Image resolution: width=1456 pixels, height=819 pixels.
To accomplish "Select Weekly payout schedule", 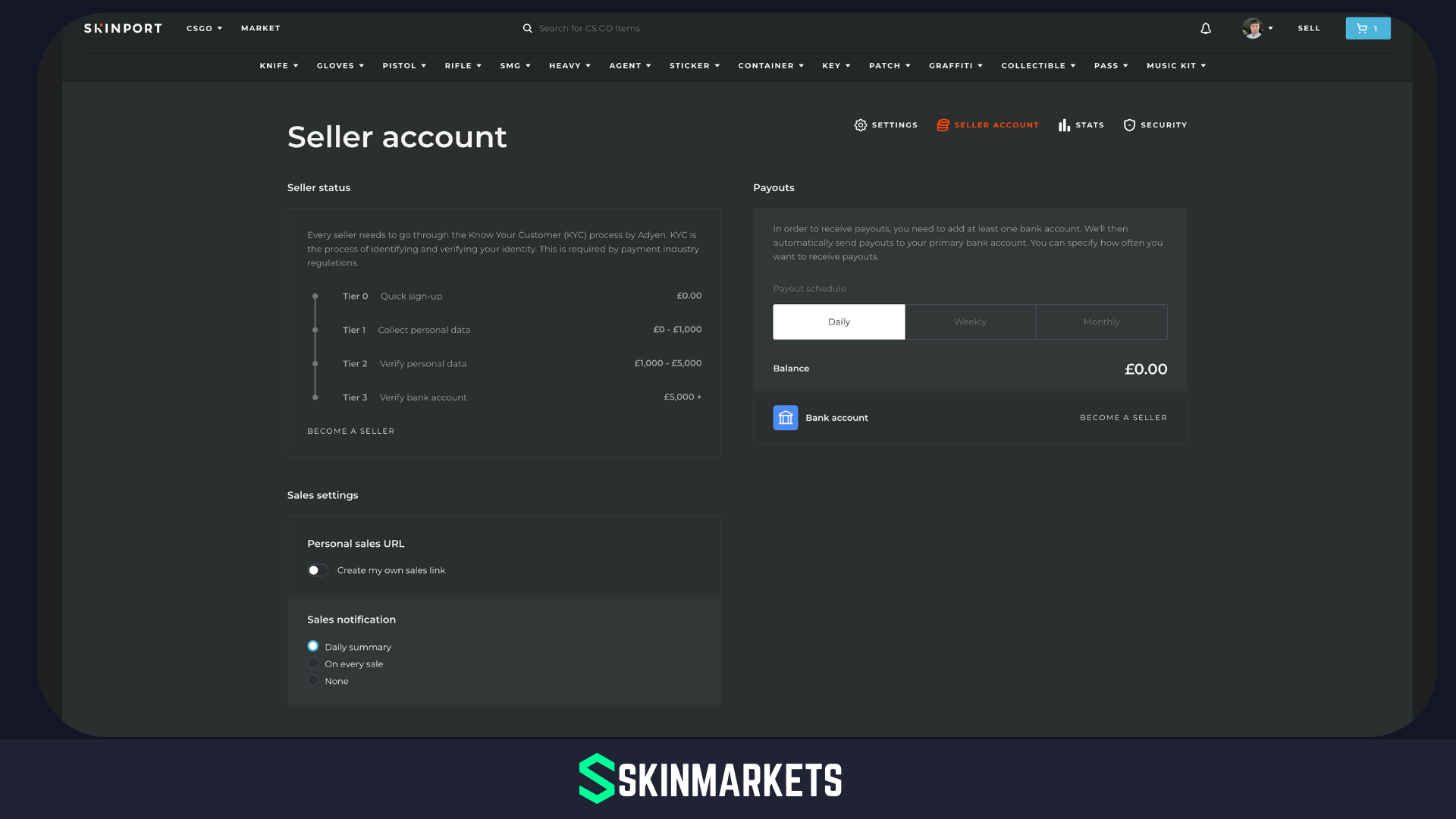I will [x=970, y=322].
